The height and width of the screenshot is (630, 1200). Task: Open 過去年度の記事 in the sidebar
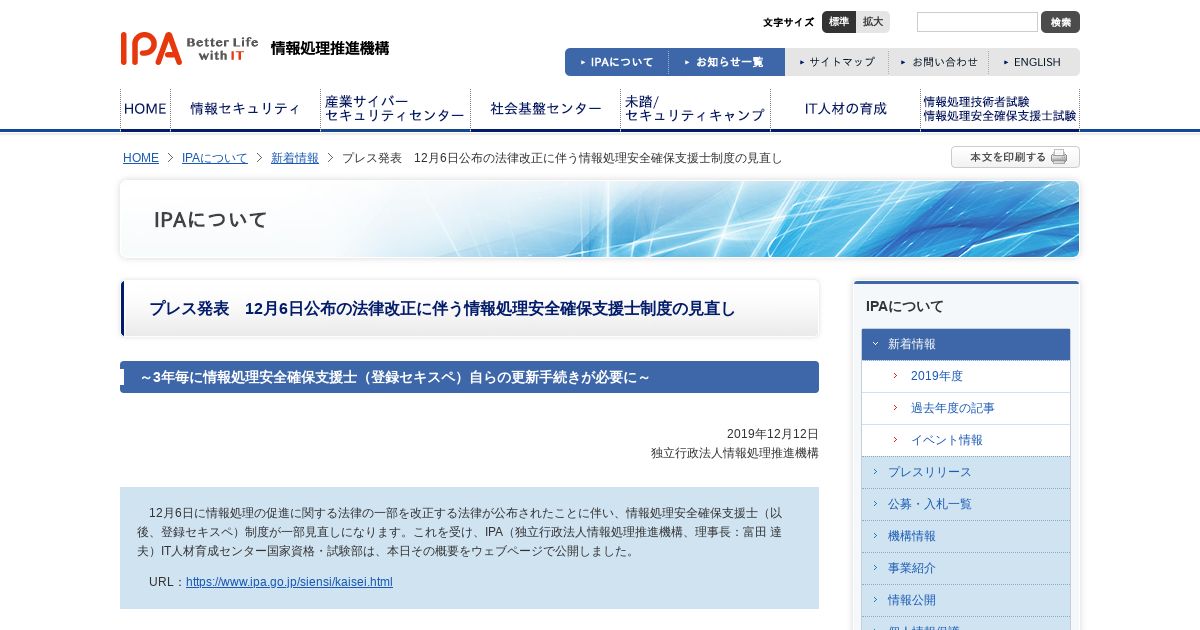[x=966, y=408]
